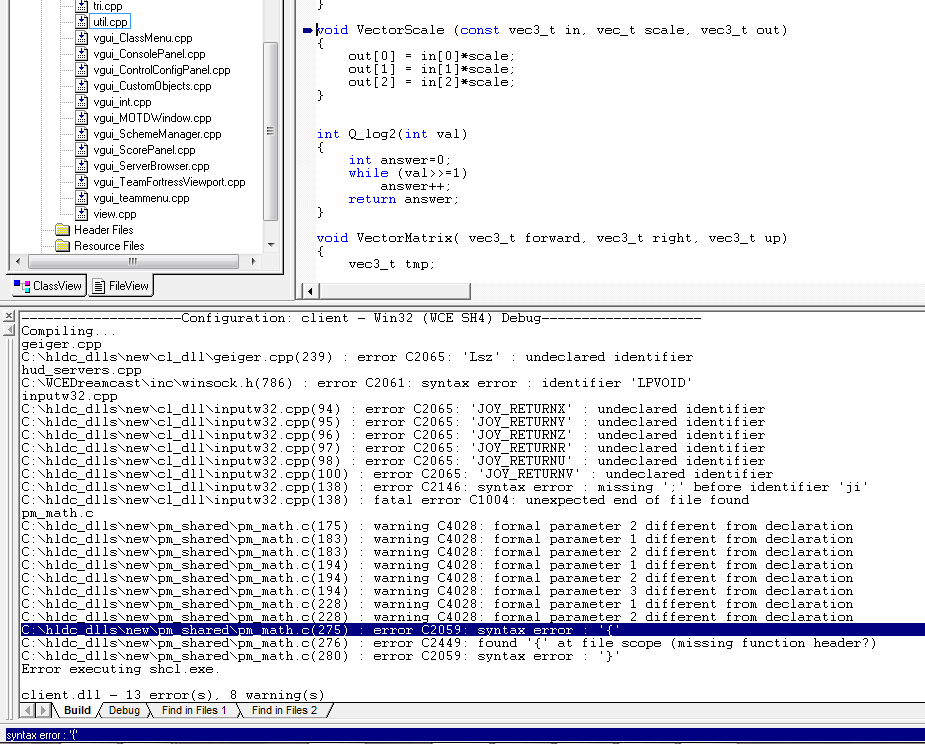The width and height of the screenshot is (925, 744).
Task: Click the file tree horizontal scrollbar thumb
Action: pos(133,261)
